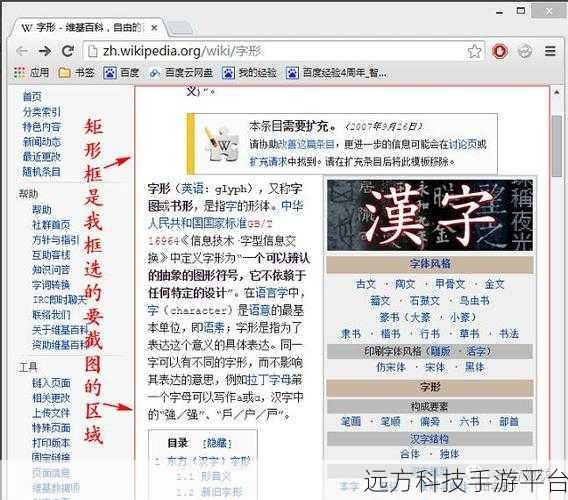The height and width of the screenshot is (500, 568).
Task: Open the 百度经验4周年 bookmark
Action: (x=337, y=73)
